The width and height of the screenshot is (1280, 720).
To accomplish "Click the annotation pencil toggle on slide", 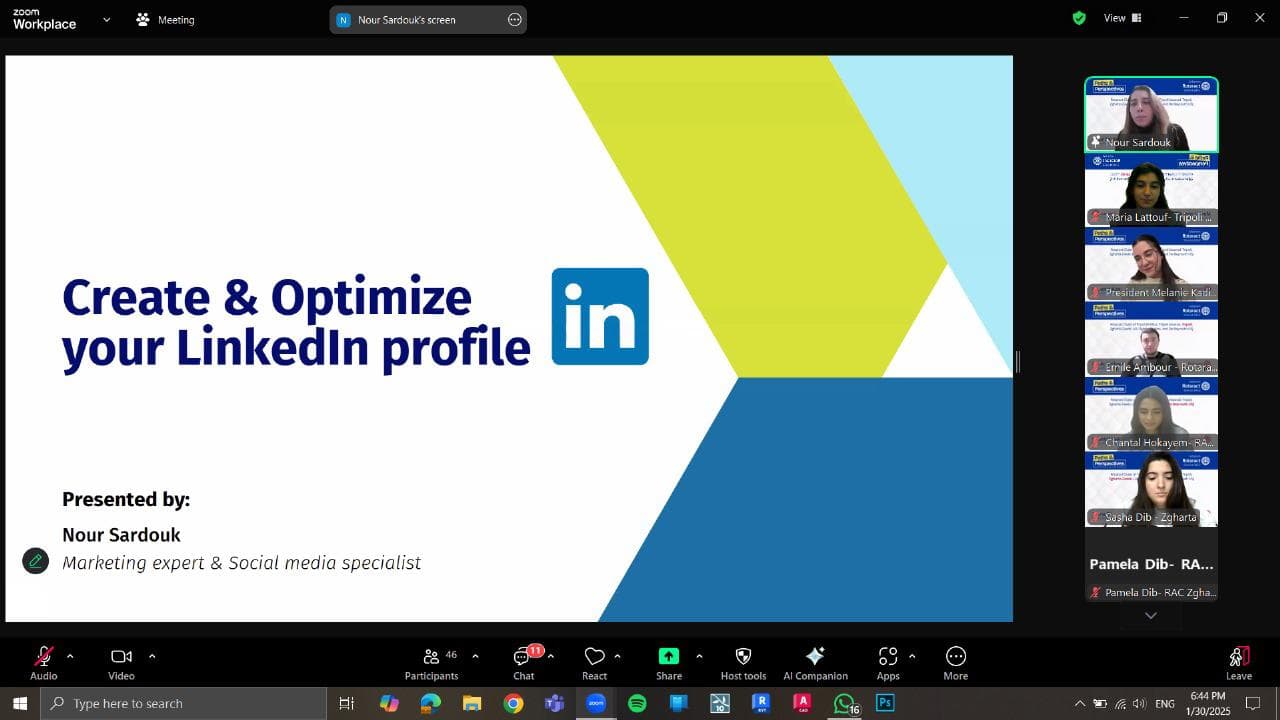I will 36,561.
